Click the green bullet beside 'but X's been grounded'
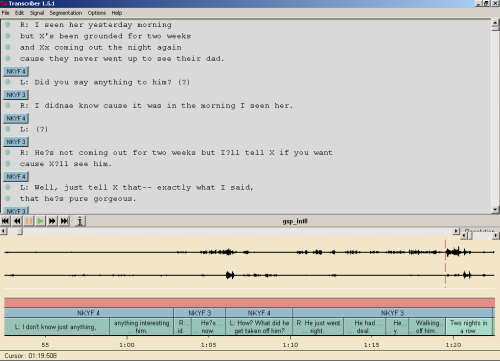The width and height of the screenshot is (500, 361). (8, 36)
